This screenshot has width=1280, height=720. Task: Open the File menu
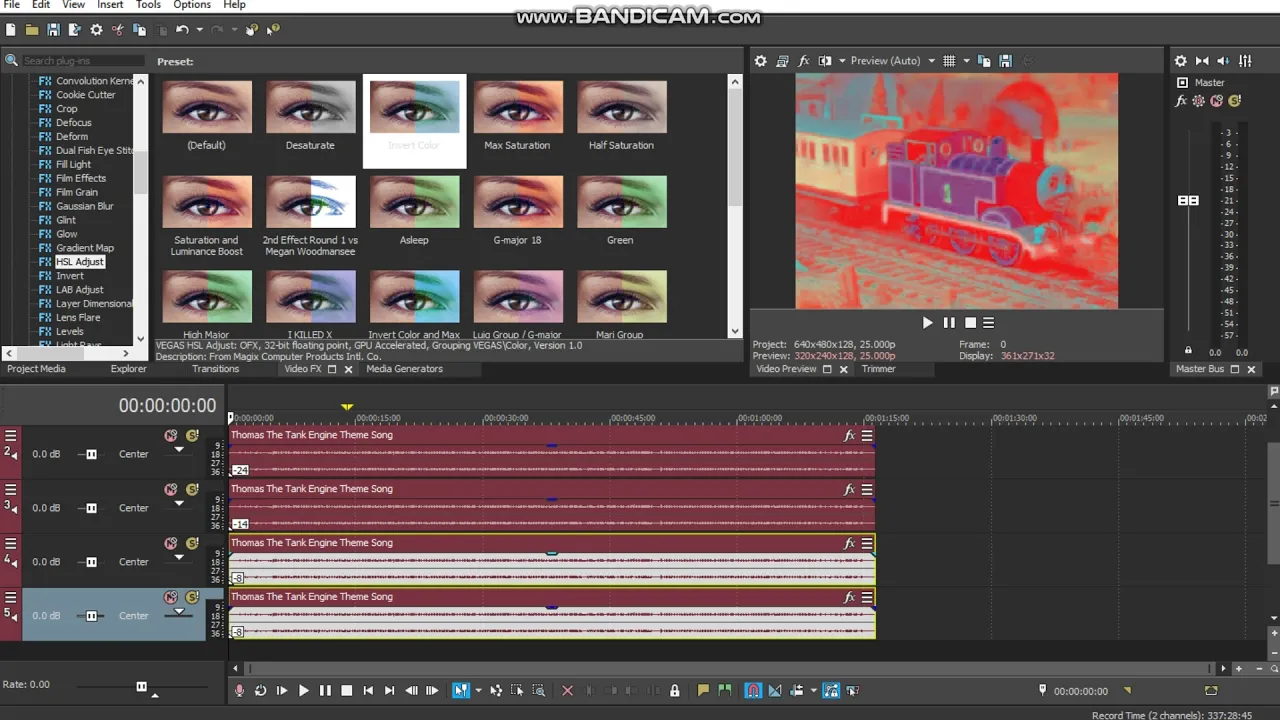pyautogui.click(x=12, y=5)
